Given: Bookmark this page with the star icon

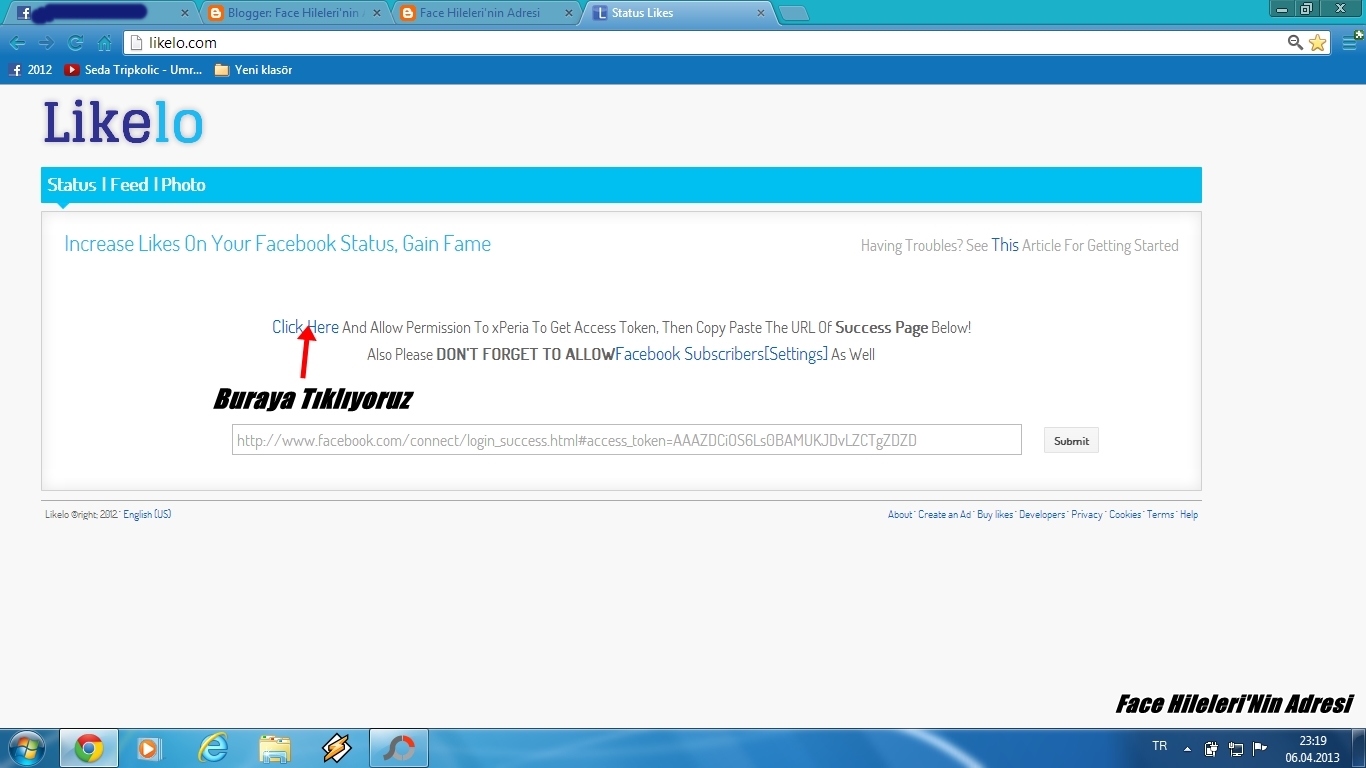Looking at the screenshot, I should pos(1317,43).
